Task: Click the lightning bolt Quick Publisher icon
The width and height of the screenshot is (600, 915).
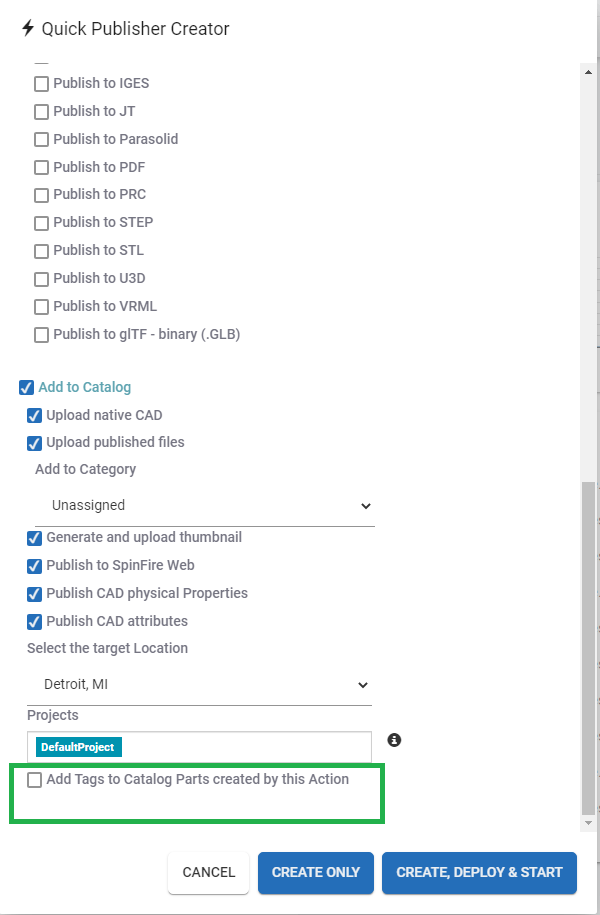Action: (28, 28)
